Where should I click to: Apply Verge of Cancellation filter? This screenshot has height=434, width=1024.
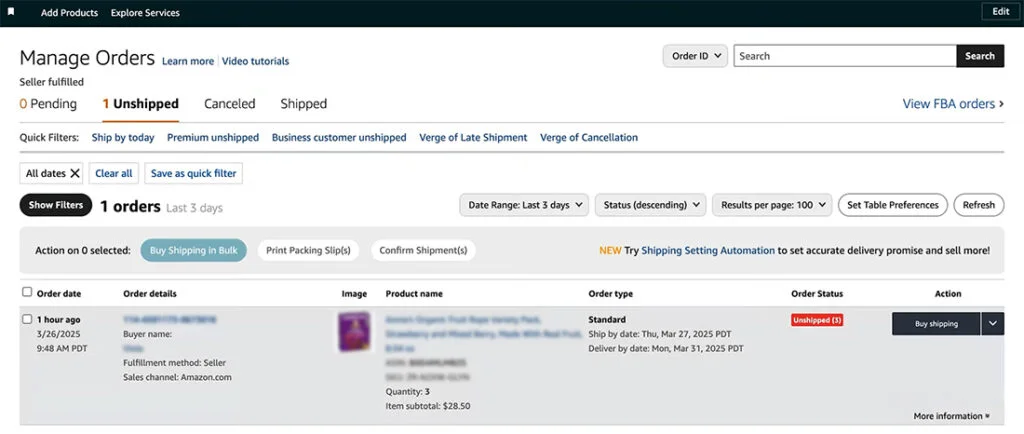pyautogui.click(x=589, y=138)
